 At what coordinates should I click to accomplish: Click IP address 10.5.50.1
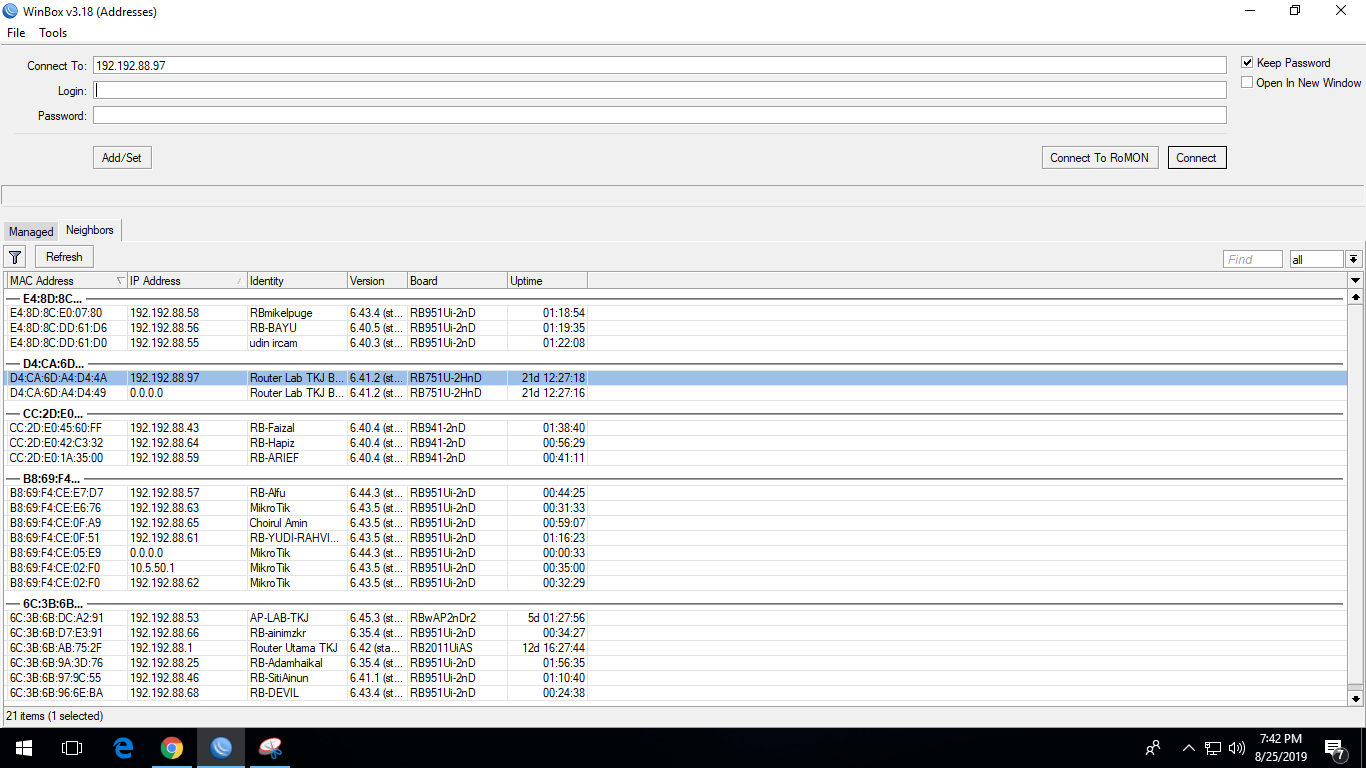pyautogui.click(x=152, y=568)
